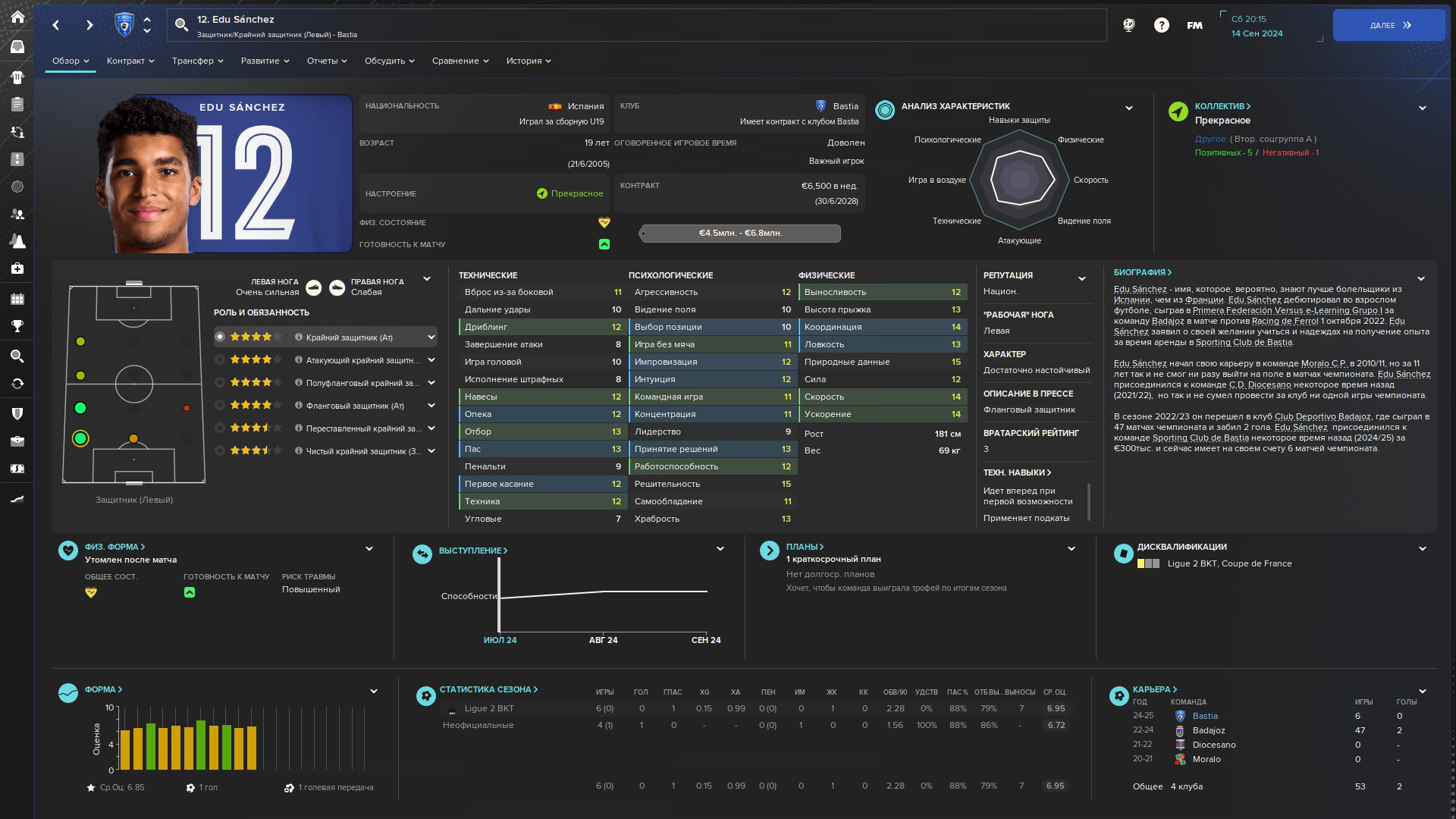Open the Трансфер menu tab
This screenshot has height=819, width=1456.
pyautogui.click(x=197, y=61)
